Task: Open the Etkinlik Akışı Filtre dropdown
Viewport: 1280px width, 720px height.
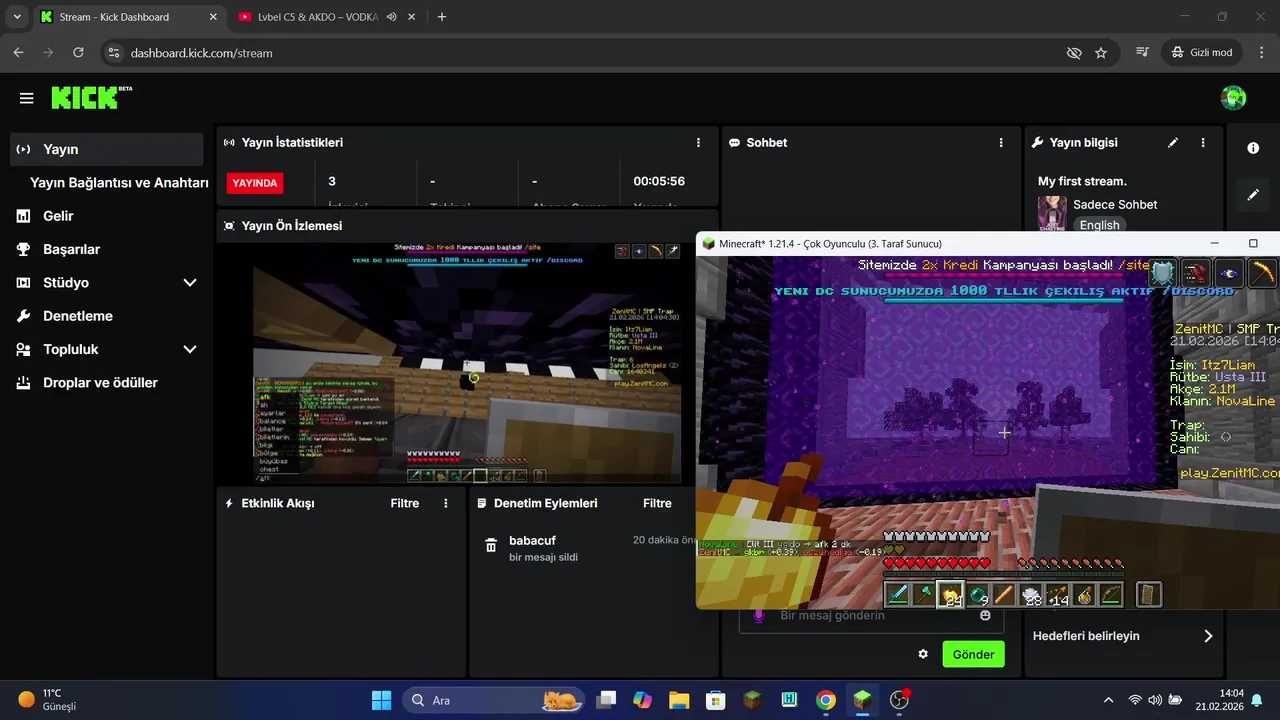Action: 405,503
